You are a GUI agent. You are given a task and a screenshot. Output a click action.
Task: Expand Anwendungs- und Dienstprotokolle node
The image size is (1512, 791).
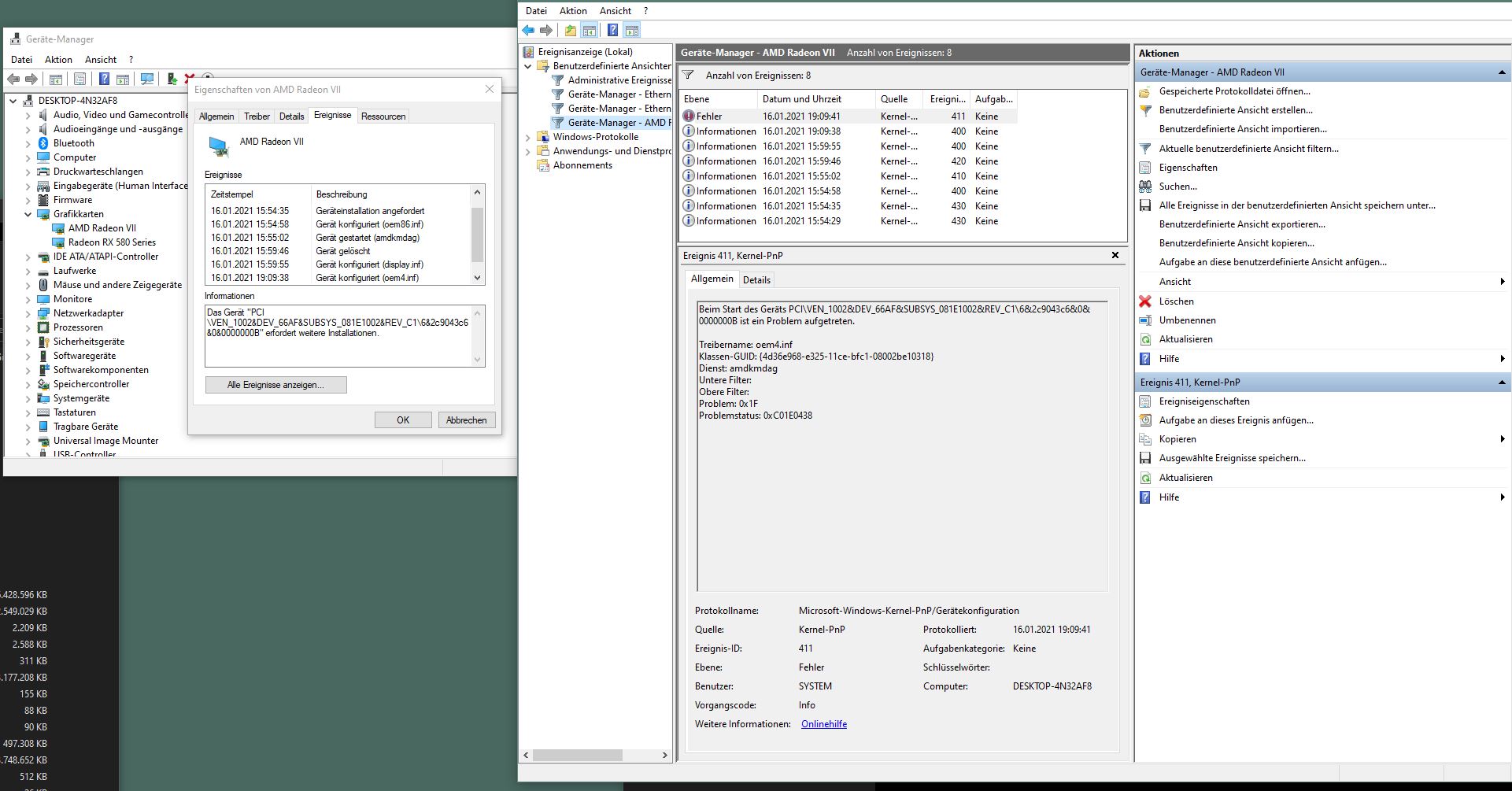click(527, 151)
